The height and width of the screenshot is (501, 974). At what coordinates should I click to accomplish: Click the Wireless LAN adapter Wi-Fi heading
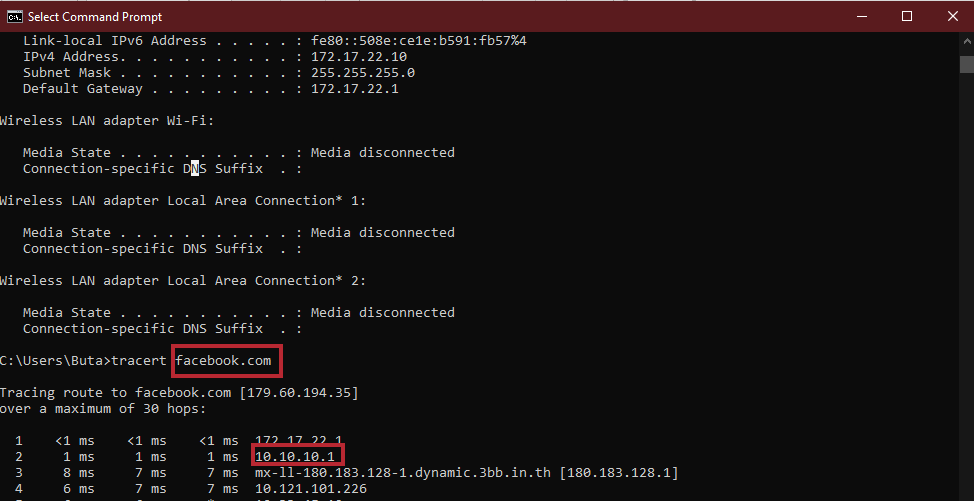[x=107, y=120]
